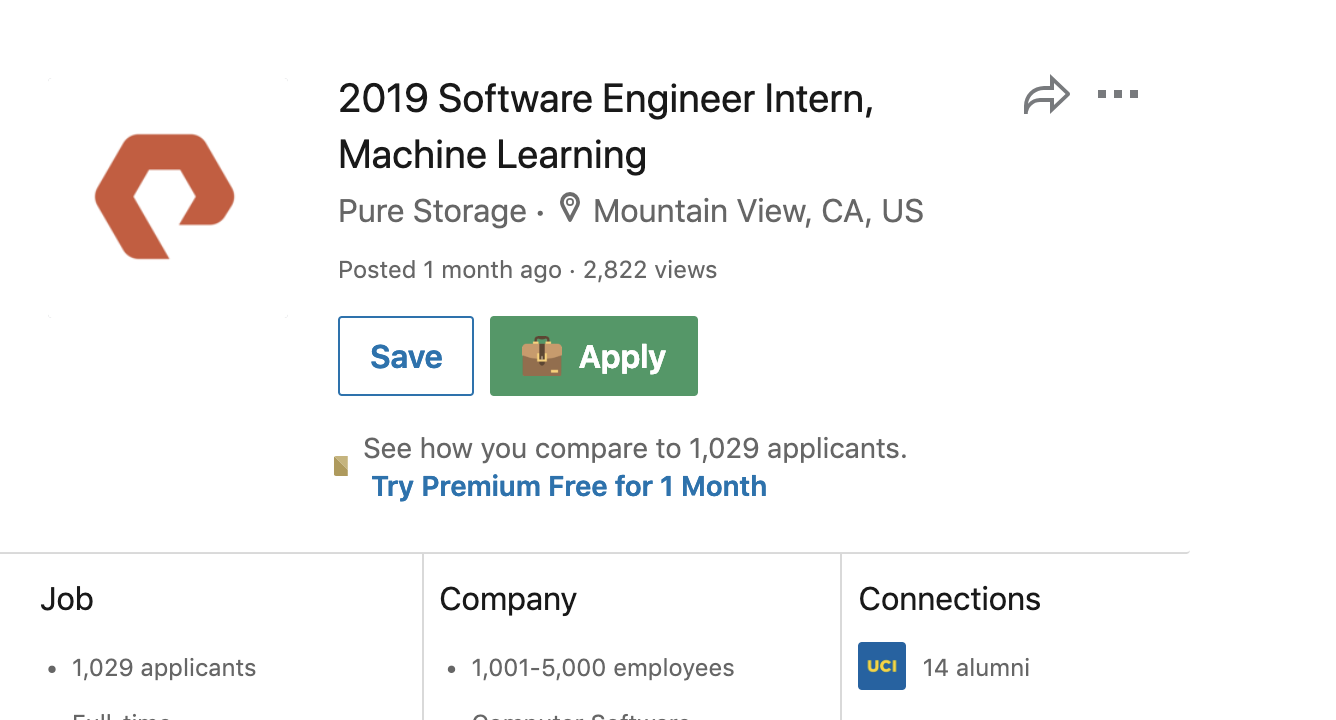Open the Pure Storage company name link
The image size is (1336, 720).
[x=432, y=211]
